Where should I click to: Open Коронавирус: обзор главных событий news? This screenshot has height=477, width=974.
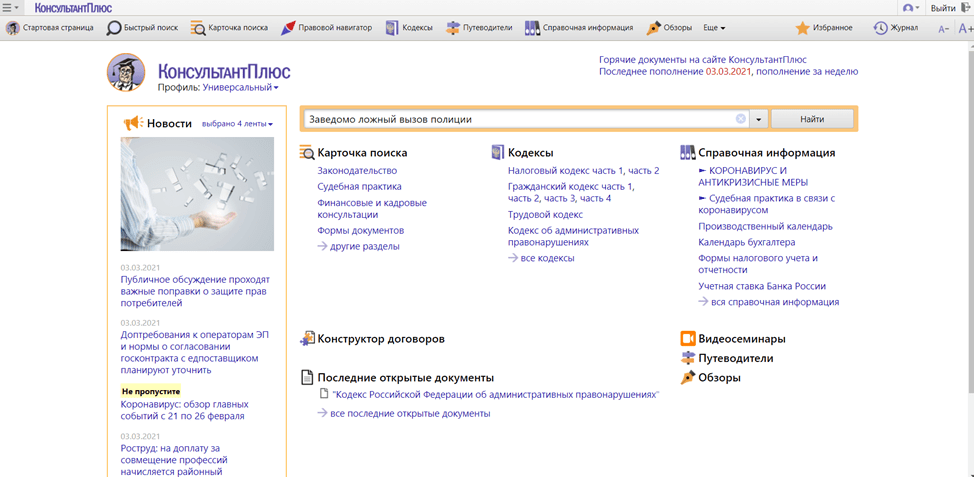184,410
